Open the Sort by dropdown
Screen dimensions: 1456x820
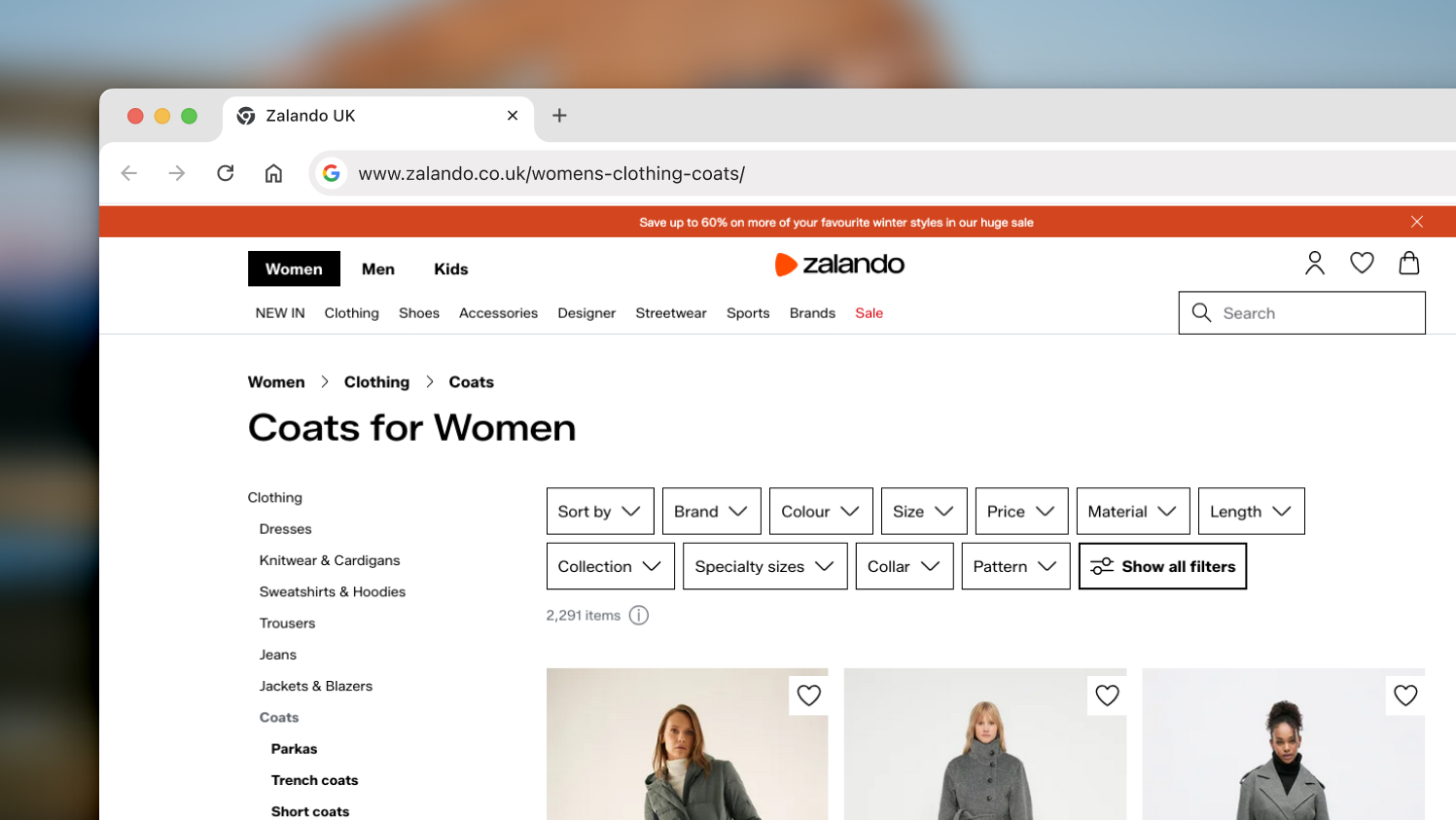[600, 511]
